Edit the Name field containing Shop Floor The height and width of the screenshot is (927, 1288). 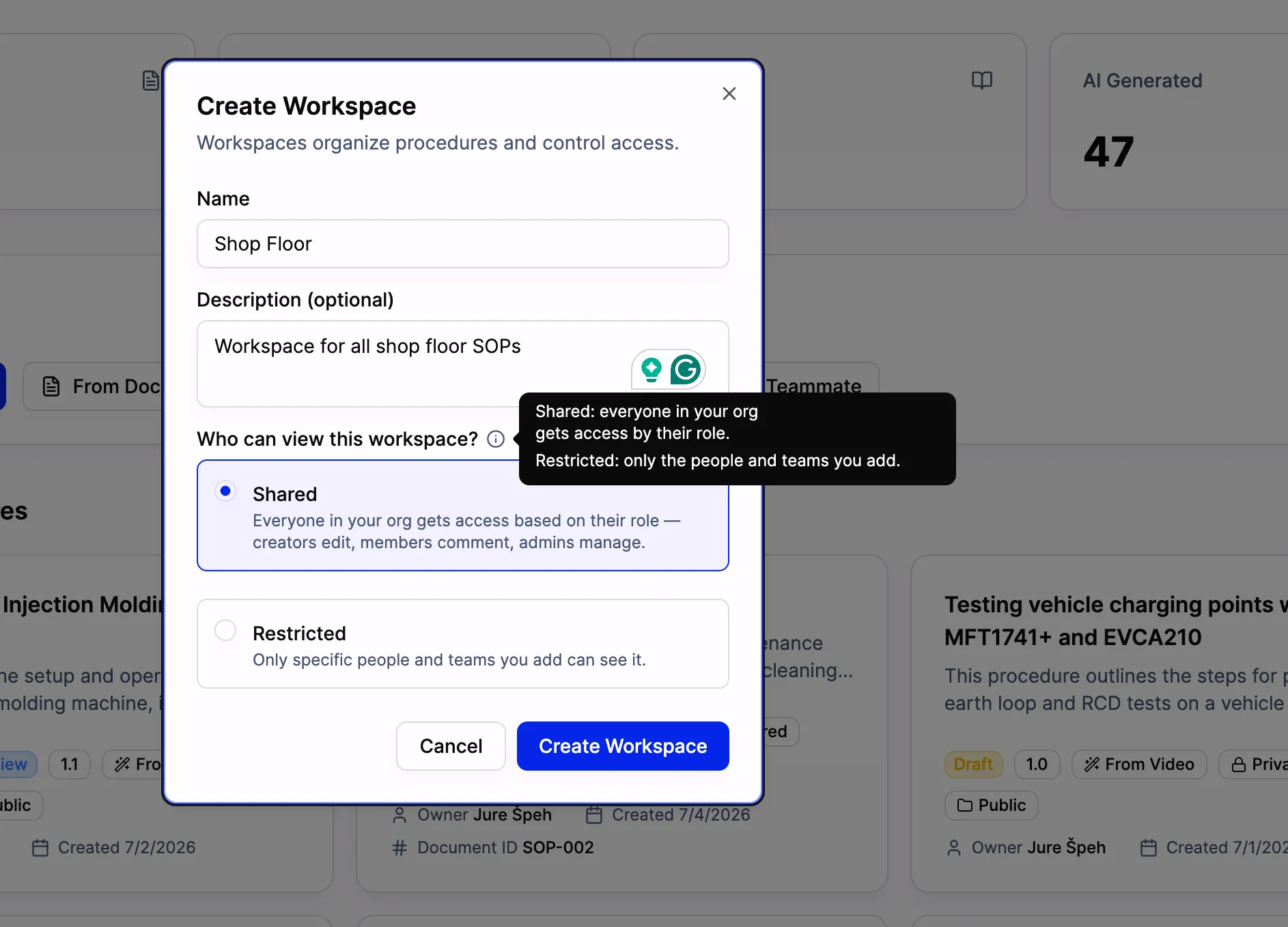pyautogui.click(x=463, y=244)
